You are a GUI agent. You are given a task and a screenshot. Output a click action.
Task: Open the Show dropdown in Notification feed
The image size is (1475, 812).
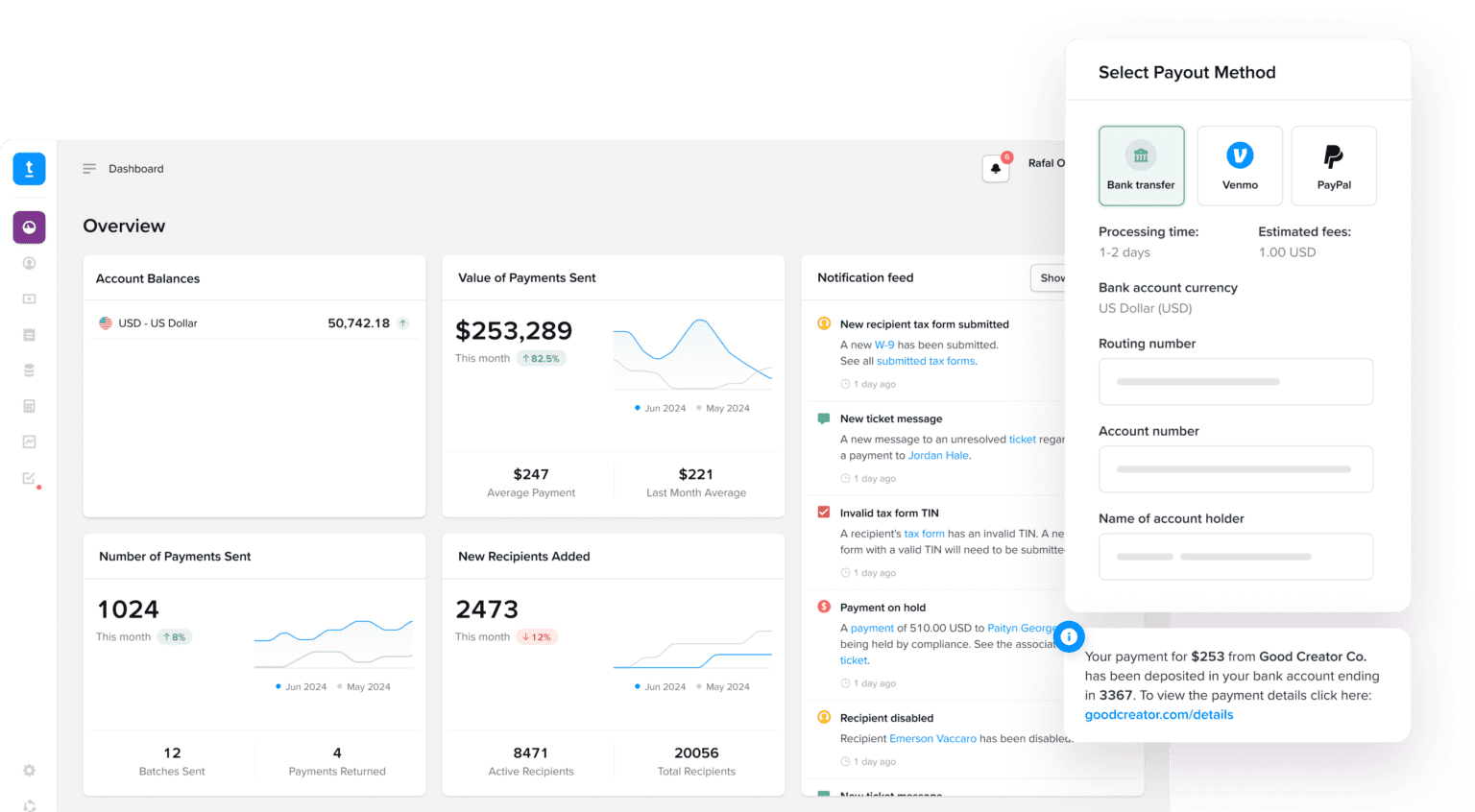tap(1051, 278)
